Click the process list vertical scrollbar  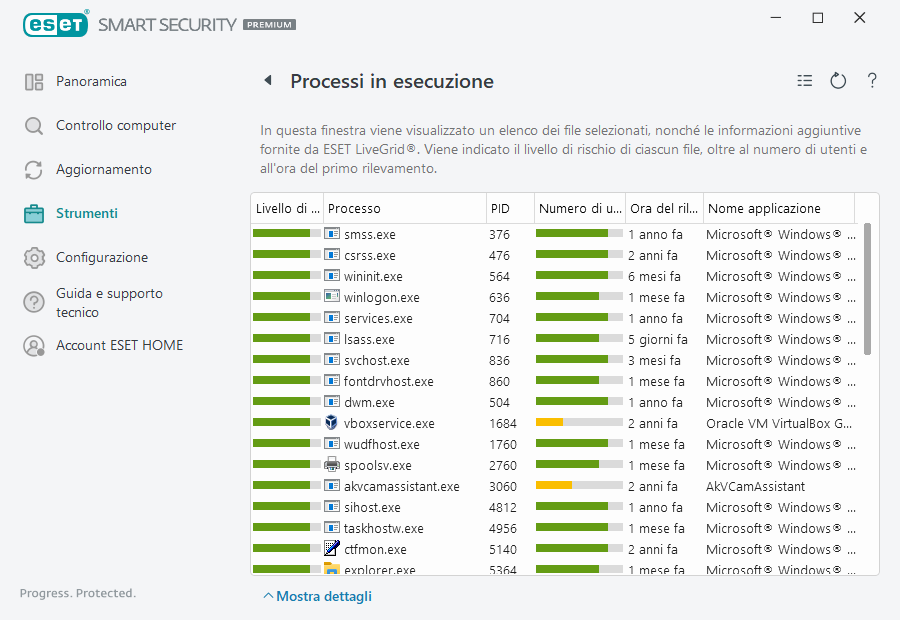point(867,290)
